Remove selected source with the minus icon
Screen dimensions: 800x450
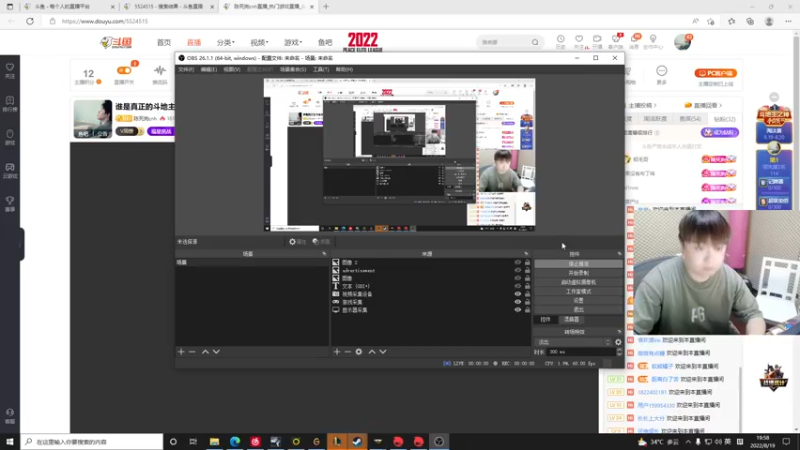point(347,352)
